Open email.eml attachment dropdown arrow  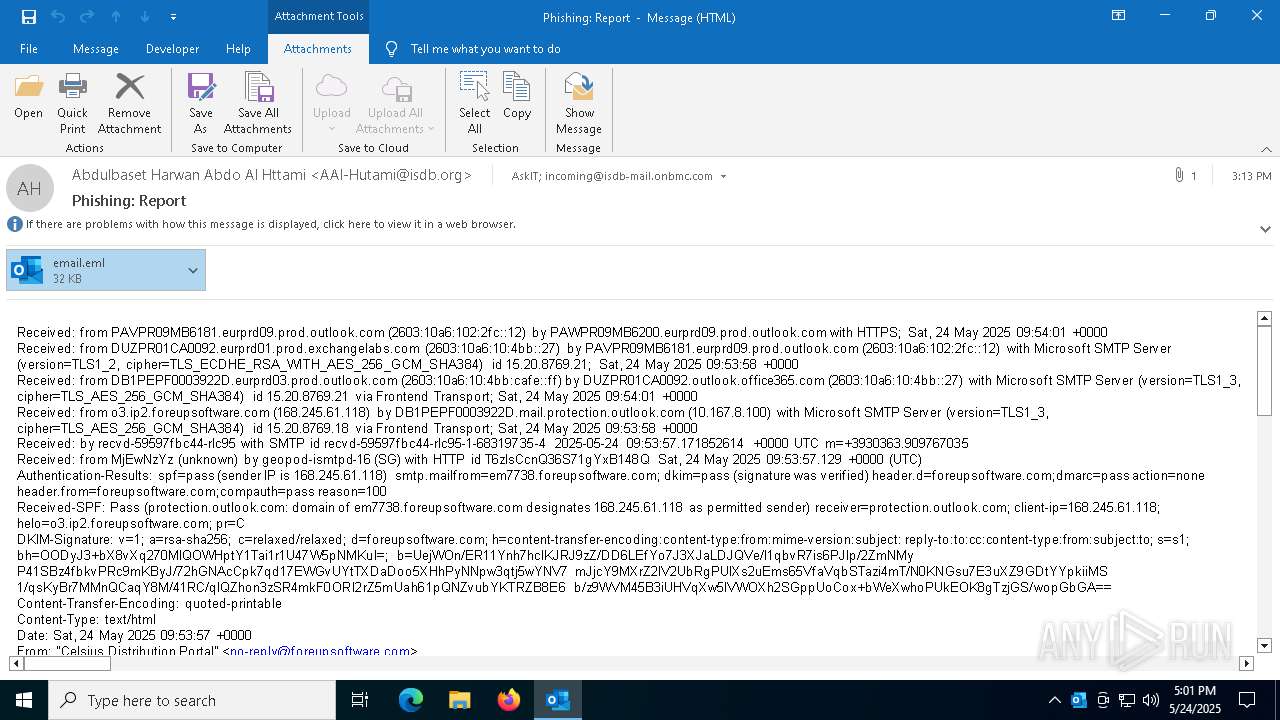pyautogui.click(x=193, y=270)
